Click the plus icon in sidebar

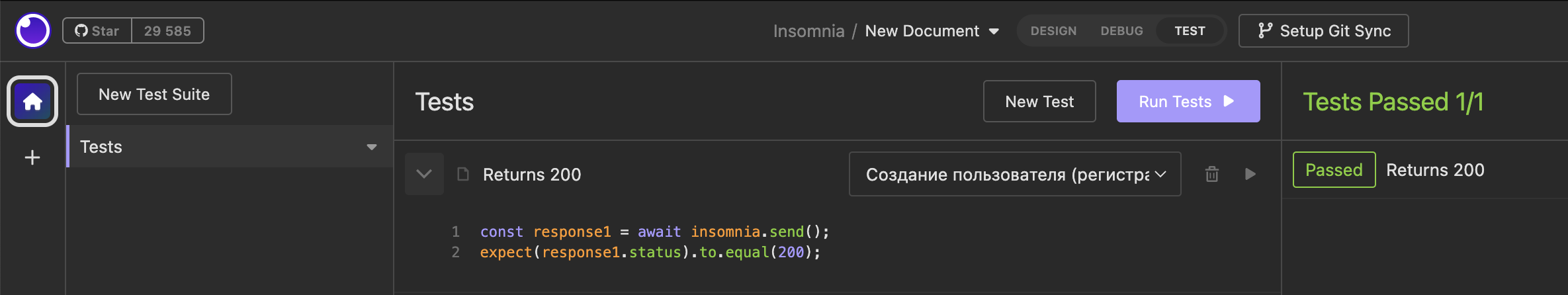coord(32,157)
